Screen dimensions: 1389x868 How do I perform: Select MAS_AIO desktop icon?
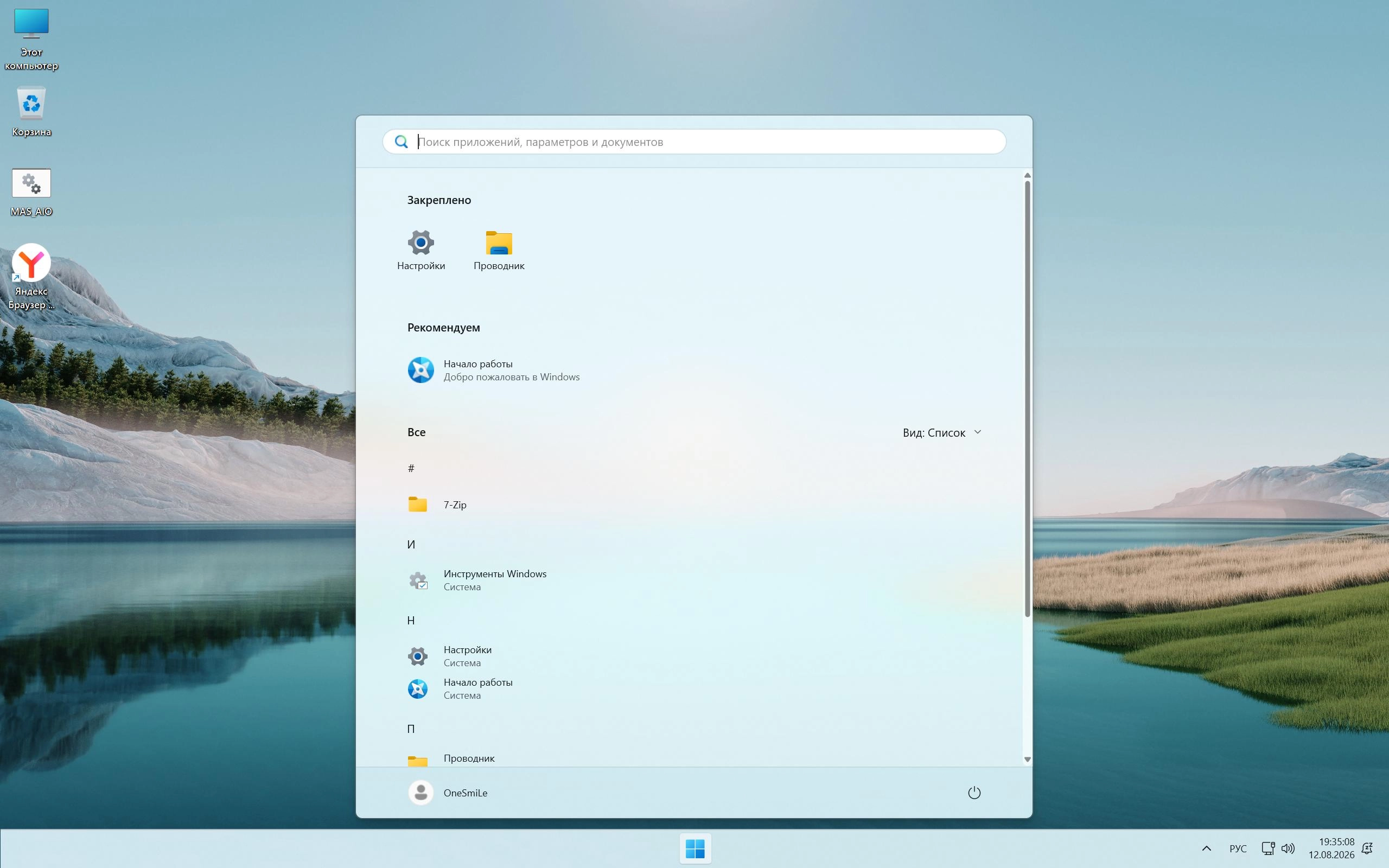(x=31, y=192)
